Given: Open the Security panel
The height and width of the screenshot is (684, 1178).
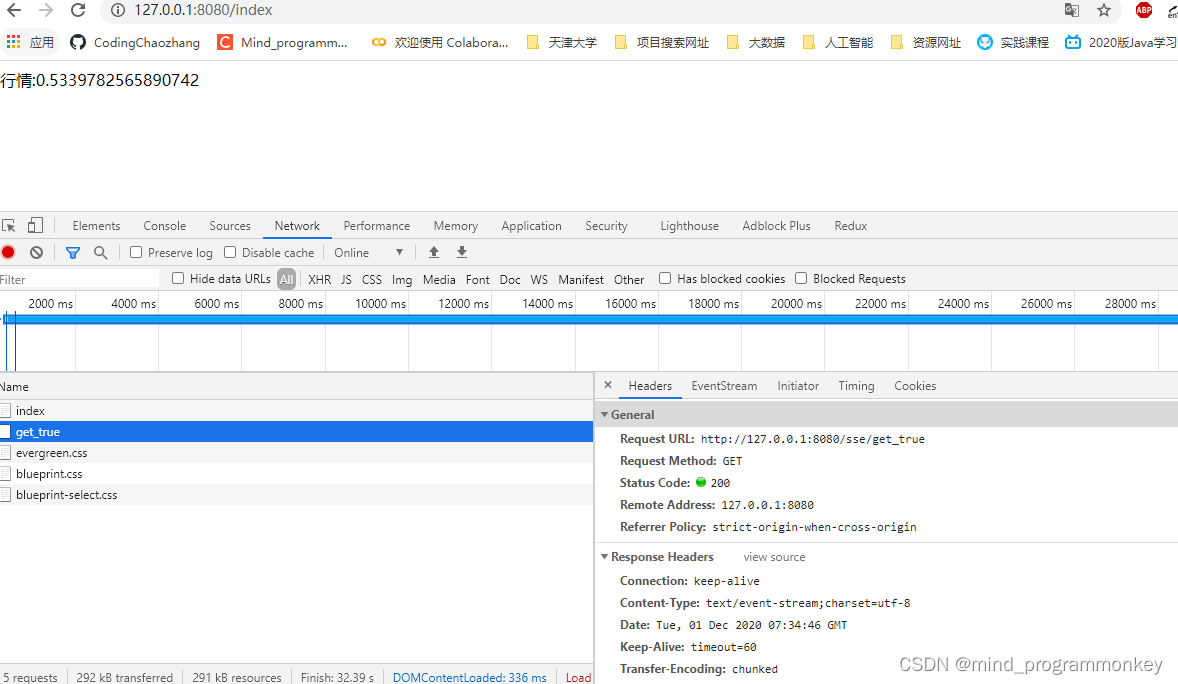Looking at the screenshot, I should [606, 225].
